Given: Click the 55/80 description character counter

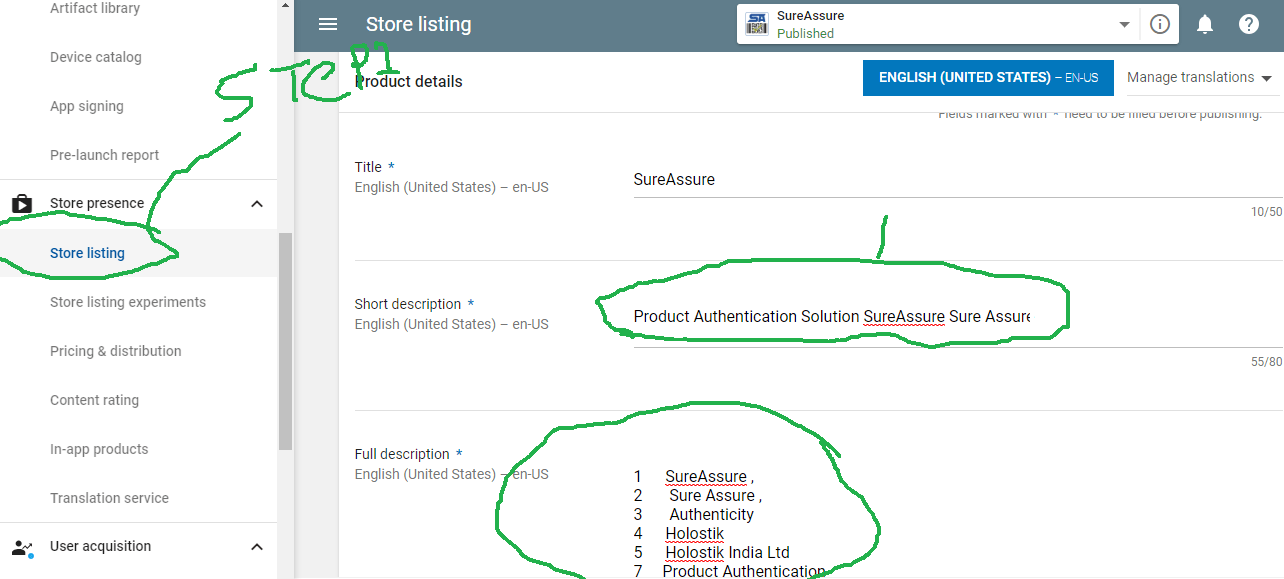Looking at the screenshot, I should tap(1266, 362).
